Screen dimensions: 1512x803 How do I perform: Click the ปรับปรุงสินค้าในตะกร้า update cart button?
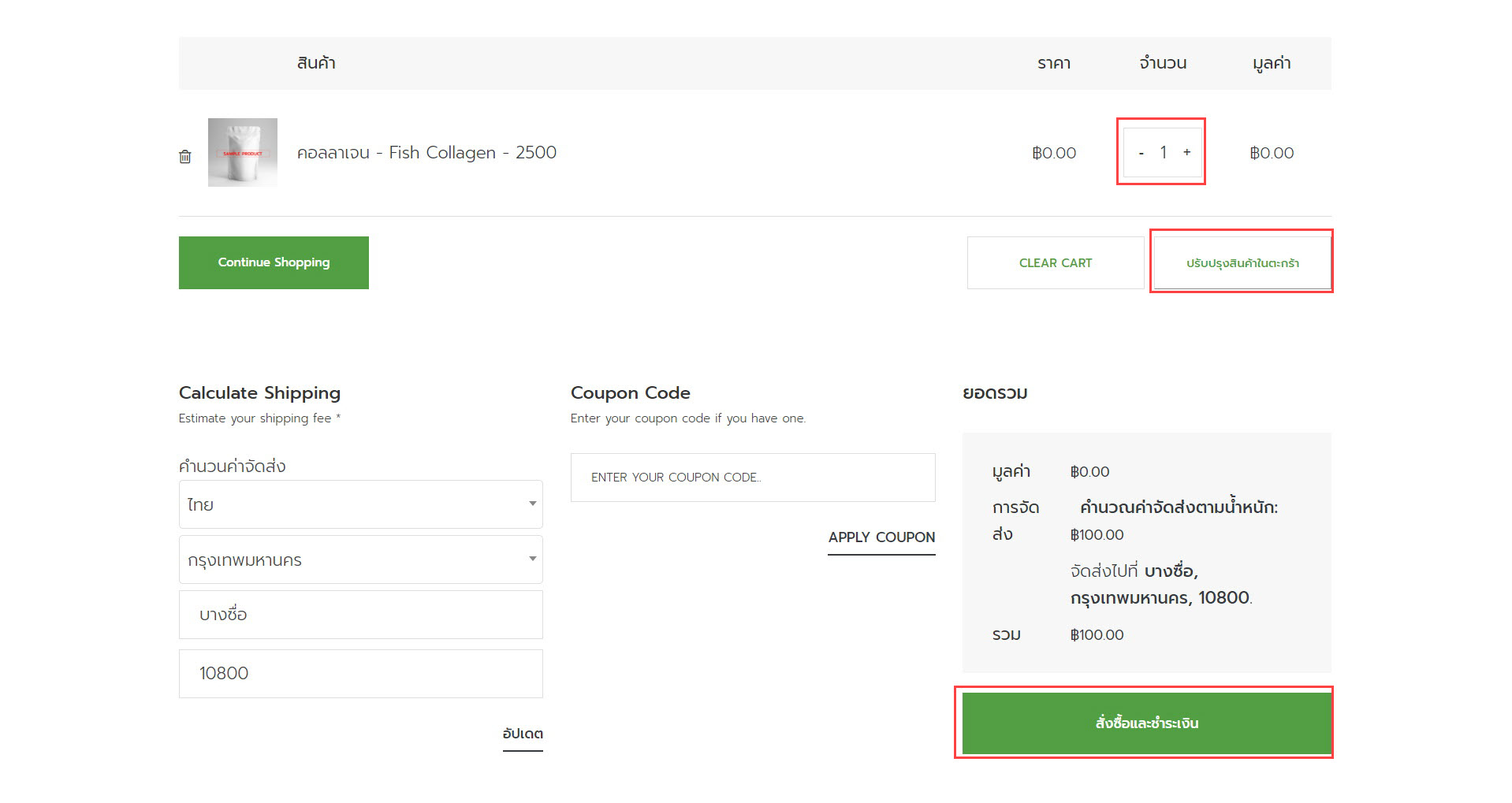pyautogui.click(x=1242, y=262)
